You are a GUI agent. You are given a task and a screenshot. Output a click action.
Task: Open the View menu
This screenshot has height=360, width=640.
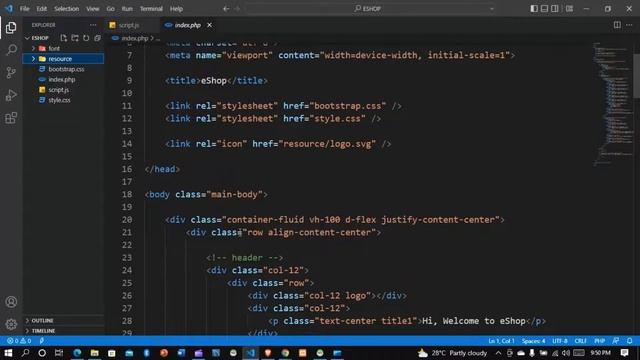(x=93, y=9)
